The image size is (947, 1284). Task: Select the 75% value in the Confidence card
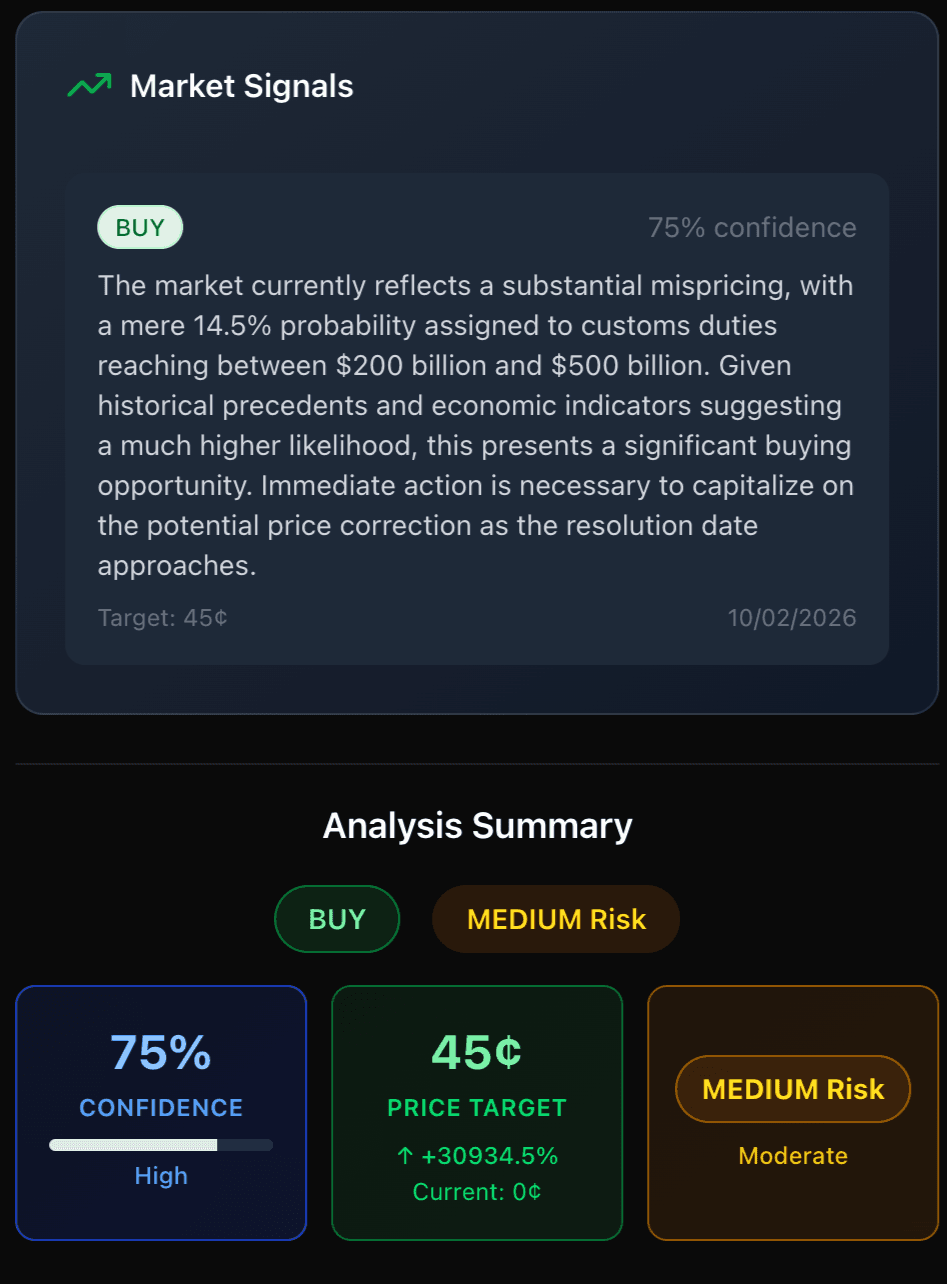click(161, 1052)
